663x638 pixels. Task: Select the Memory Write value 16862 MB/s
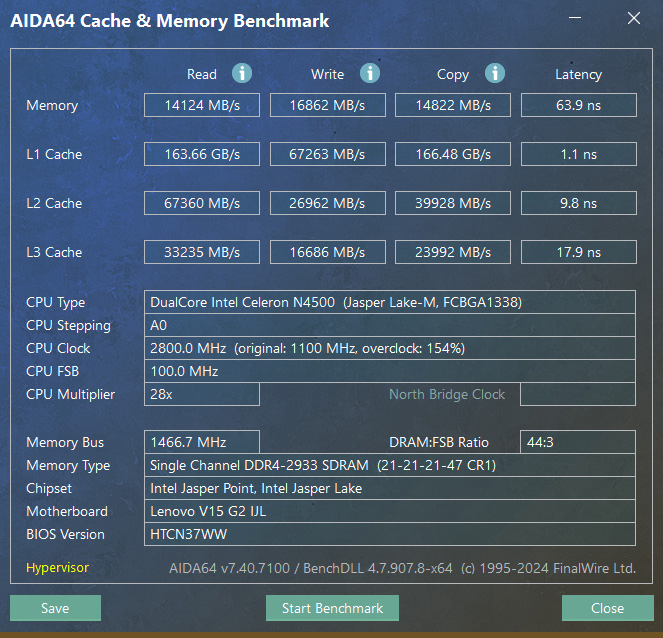[x=328, y=105]
